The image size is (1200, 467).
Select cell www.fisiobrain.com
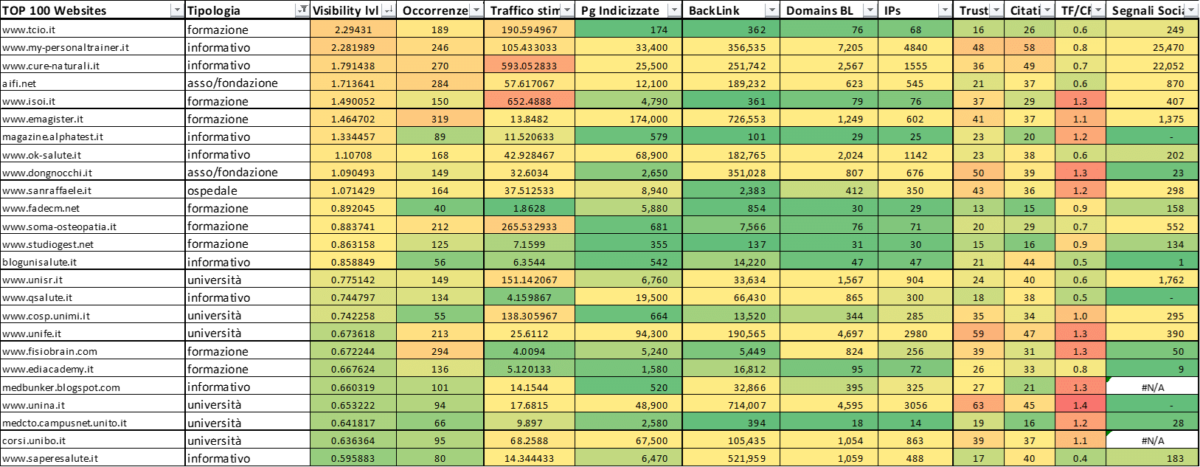point(92,352)
